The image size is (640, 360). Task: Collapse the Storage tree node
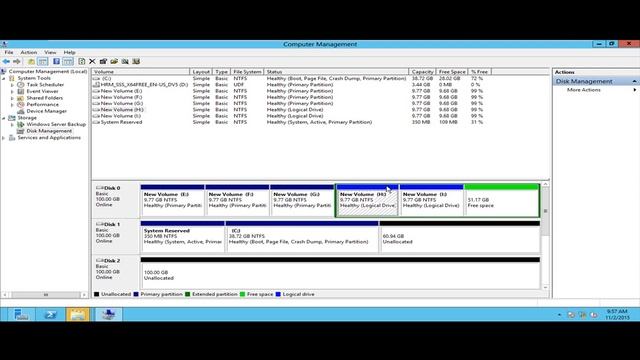(x=4, y=118)
